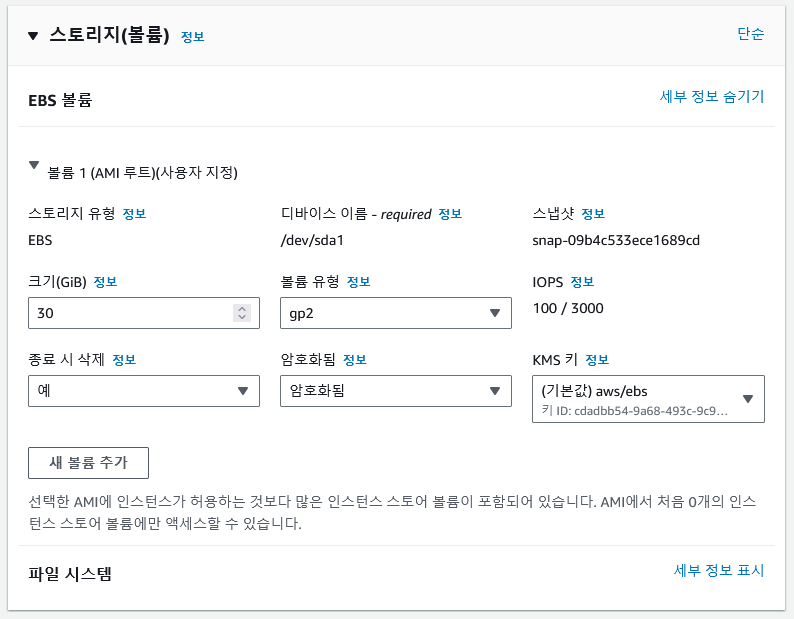The width and height of the screenshot is (794, 619).
Task: Click 세부 정보 표시 for 파일 시스템
Action: coord(719,570)
